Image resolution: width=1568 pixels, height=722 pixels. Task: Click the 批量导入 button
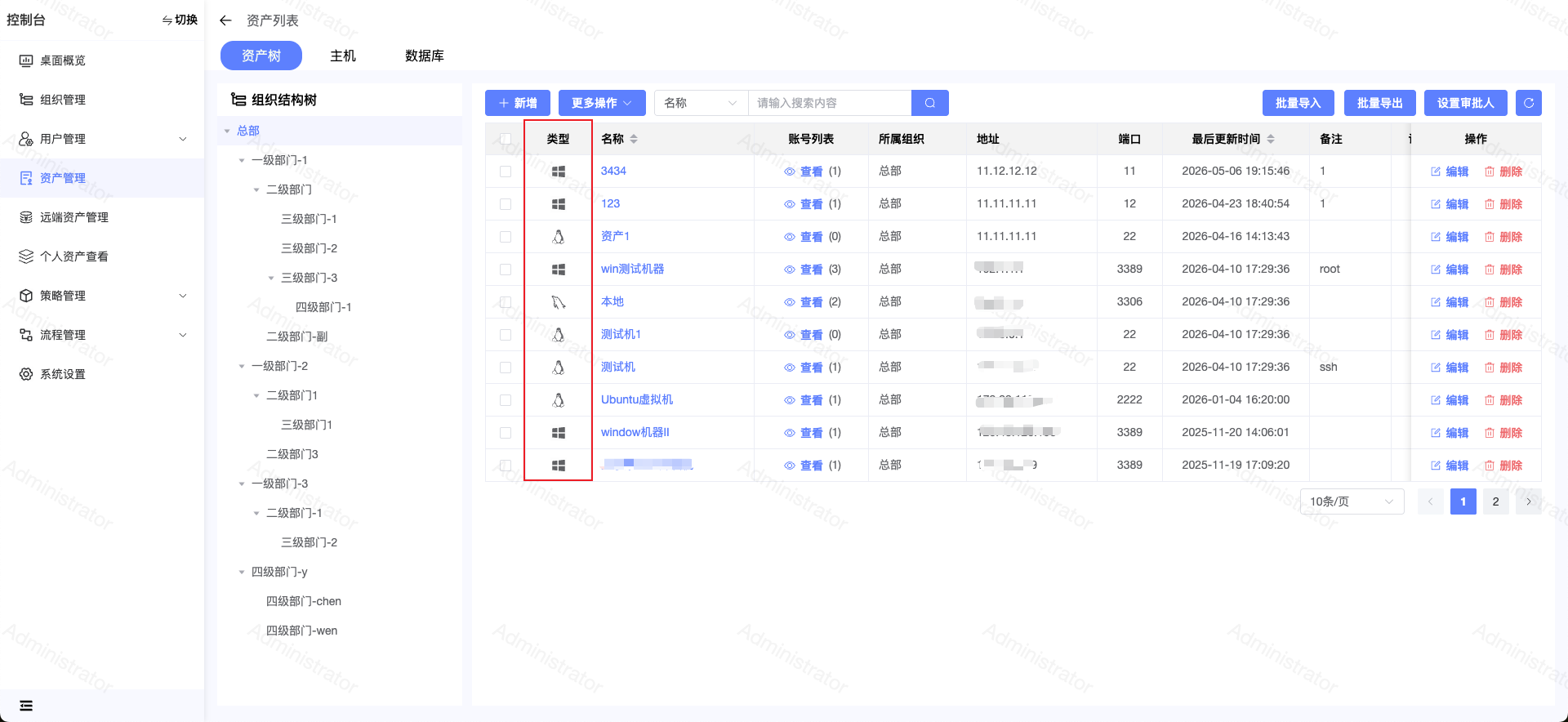tap(1298, 103)
